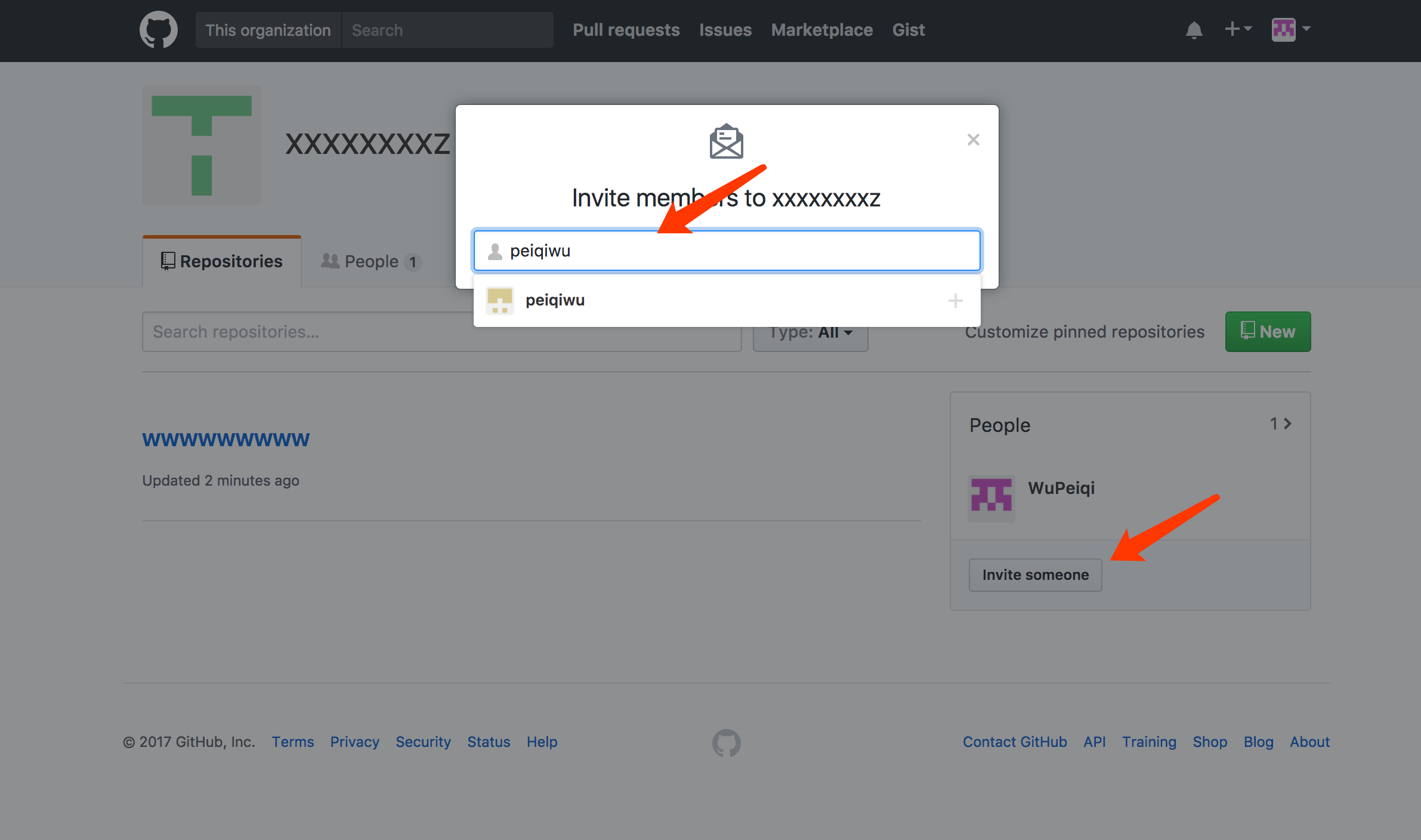This screenshot has height=840, width=1421.
Task: Select peiqiwu avatar in suggestion list
Action: pyautogui.click(x=499, y=300)
